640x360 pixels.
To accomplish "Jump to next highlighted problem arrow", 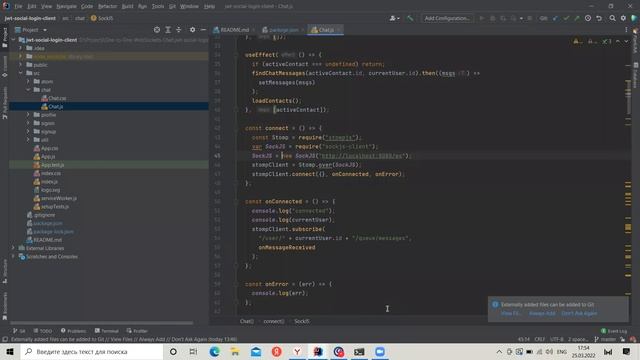I will [x=626, y=41].
